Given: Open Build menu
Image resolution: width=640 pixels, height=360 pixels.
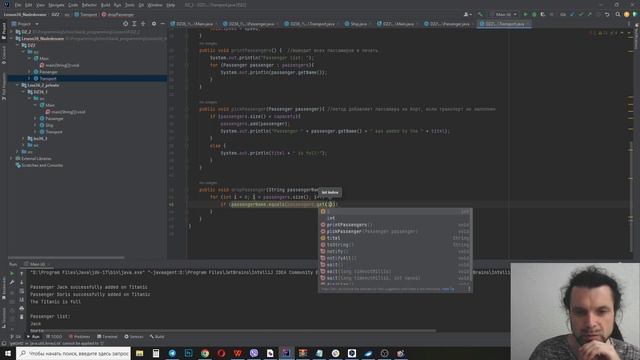Looking at the screenshot, I should point(105,5).
